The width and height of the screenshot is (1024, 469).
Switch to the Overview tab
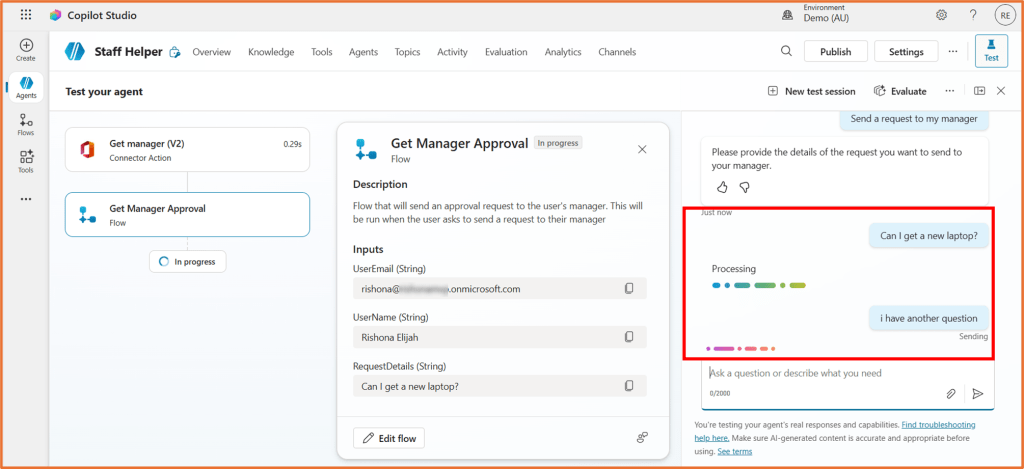point(212,52)
